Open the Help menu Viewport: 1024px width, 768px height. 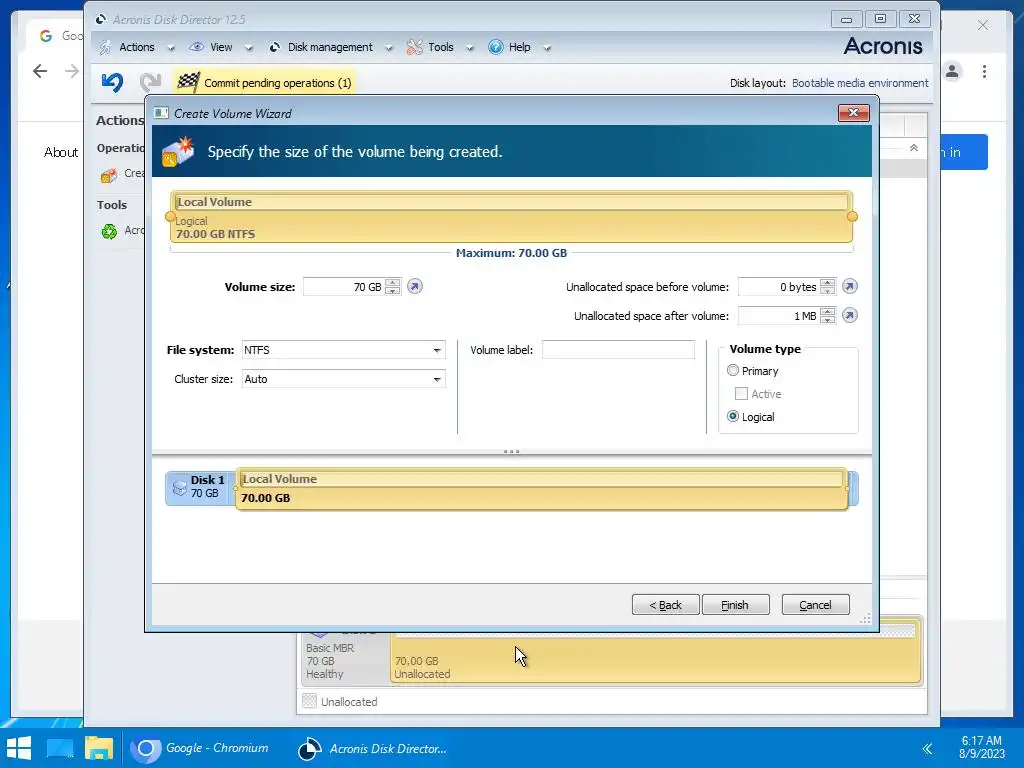519,47
